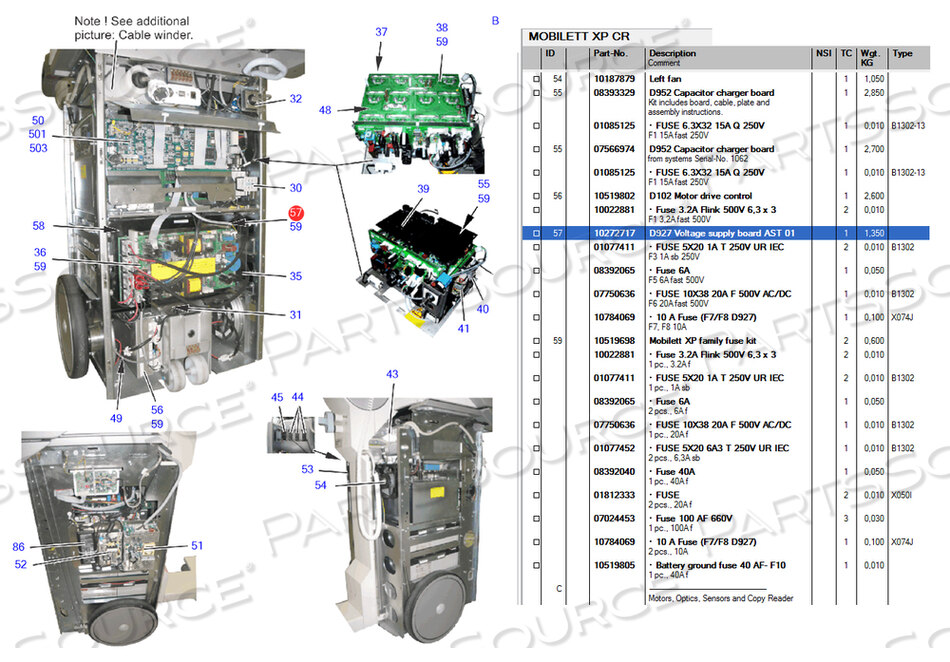950x662 pixels.
Task: Click the red highlighted callout 57
Action: pos(296,213)
